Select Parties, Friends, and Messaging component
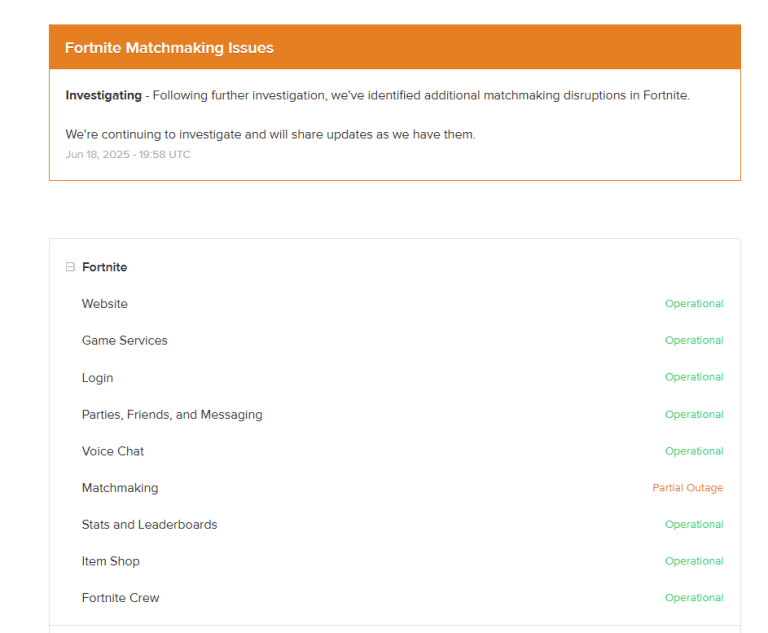The width and height of the screenshot is (768, 633). [172, 415]
